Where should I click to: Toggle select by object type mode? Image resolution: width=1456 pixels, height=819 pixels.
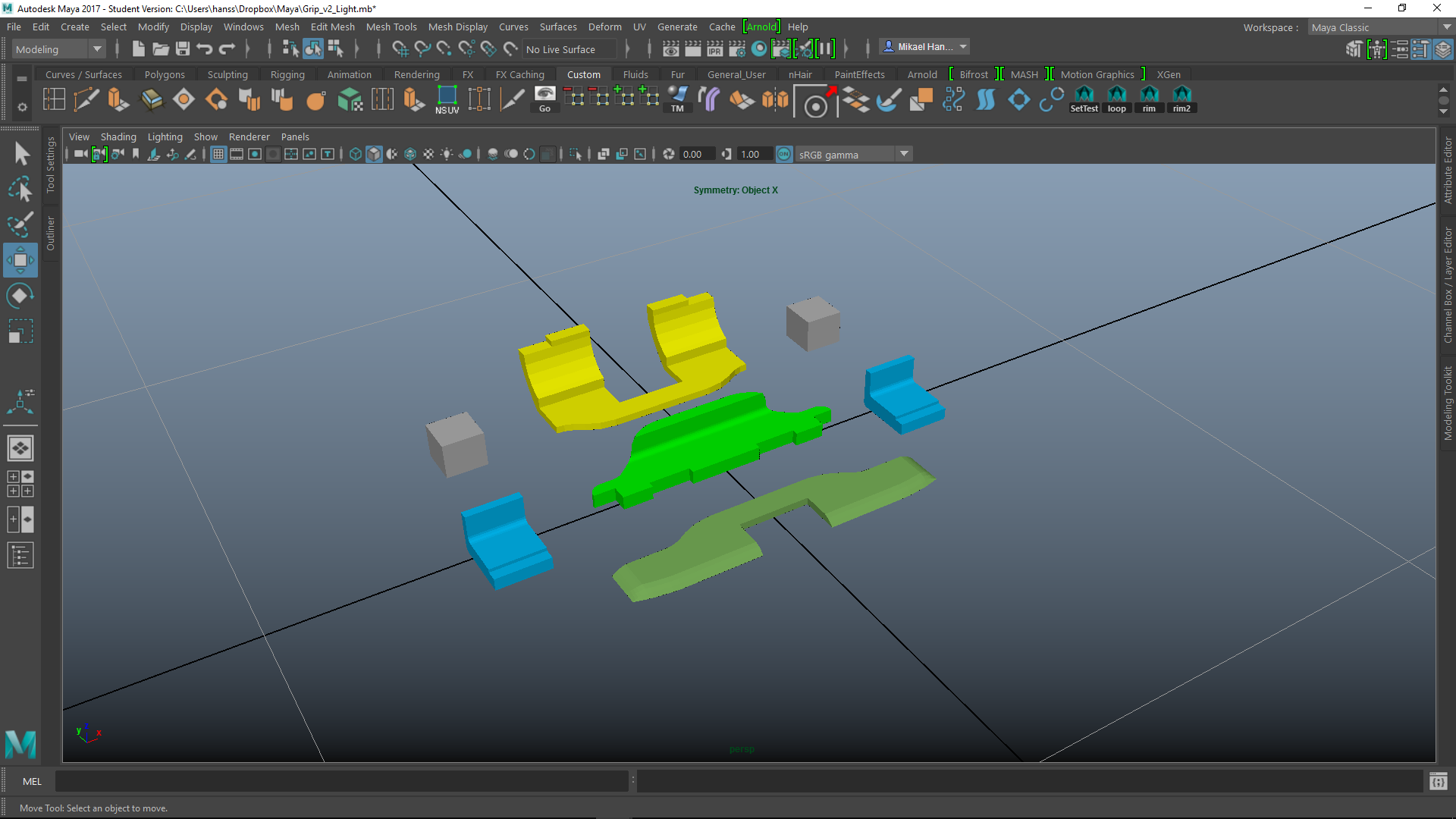point(313,49)
